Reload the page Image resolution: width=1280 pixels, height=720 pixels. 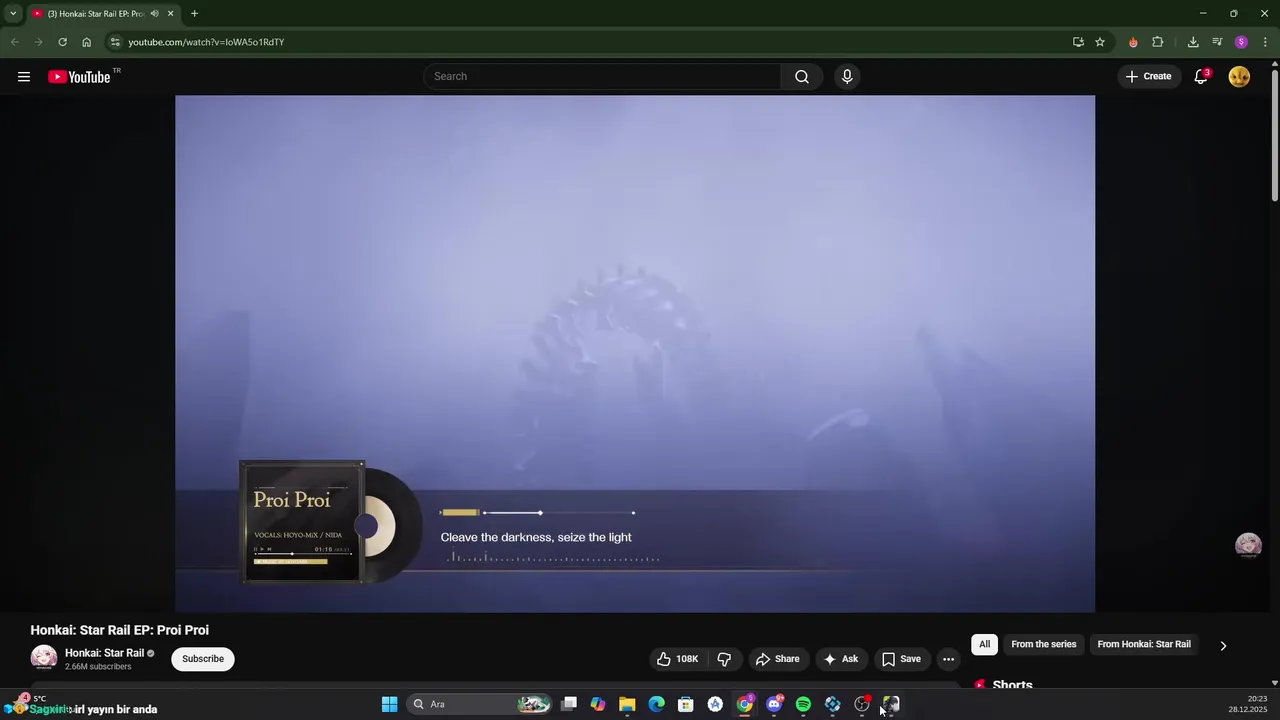pos(62,42)
